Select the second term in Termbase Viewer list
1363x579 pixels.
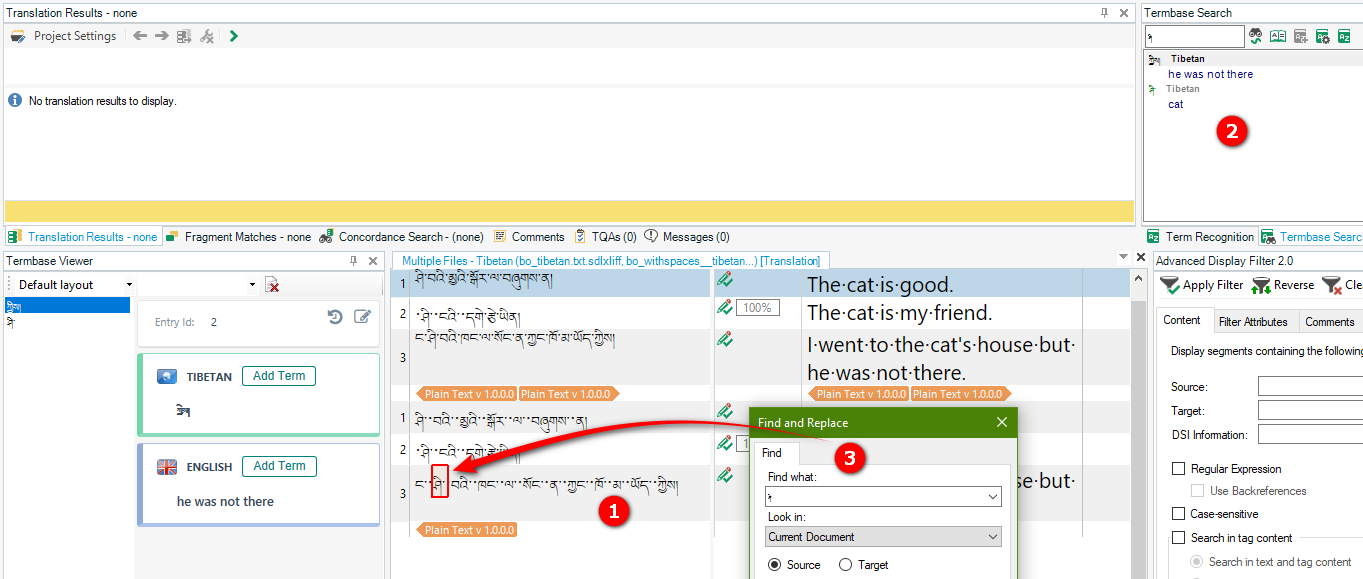pos(67,322)
